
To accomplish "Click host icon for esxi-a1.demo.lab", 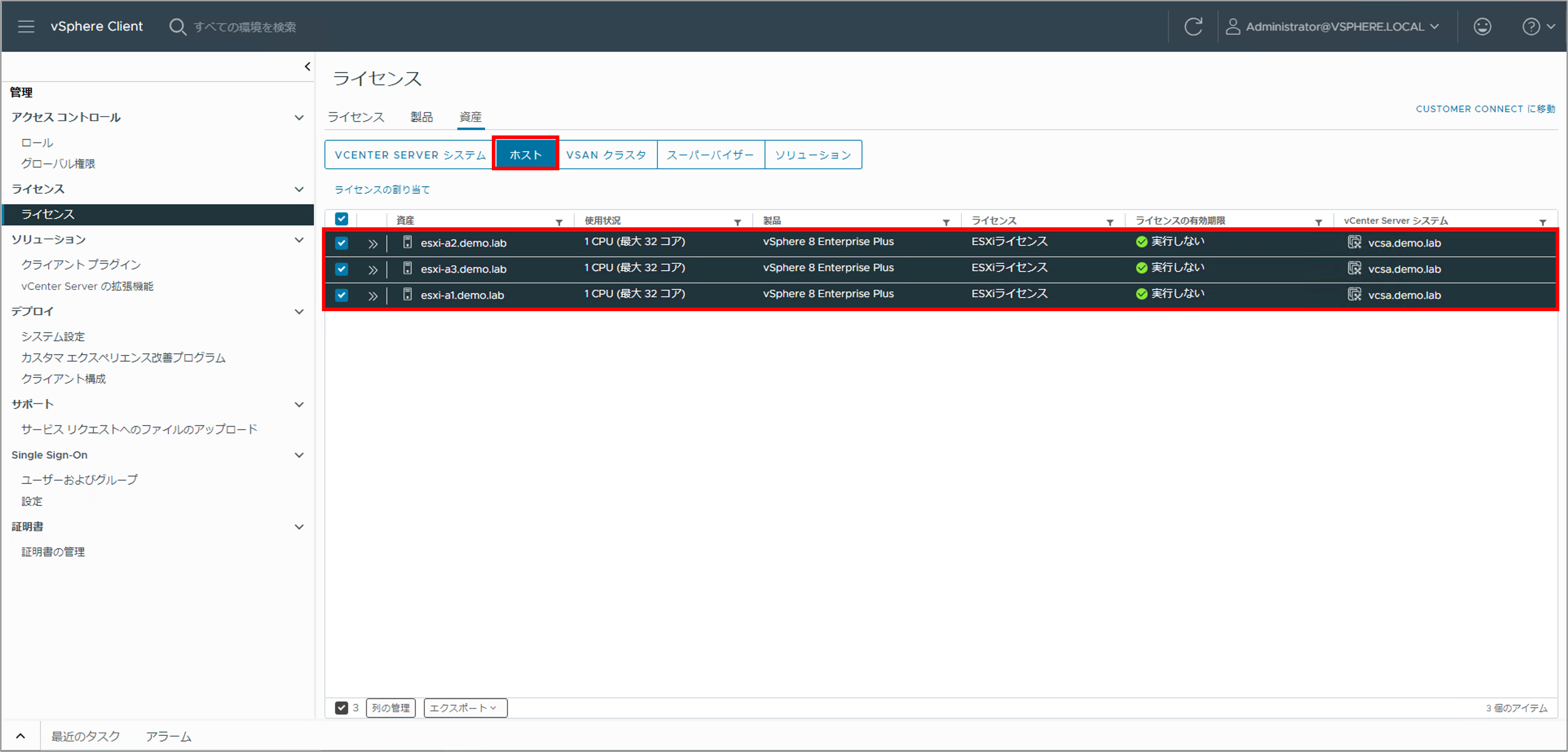I will pos(408,294).
